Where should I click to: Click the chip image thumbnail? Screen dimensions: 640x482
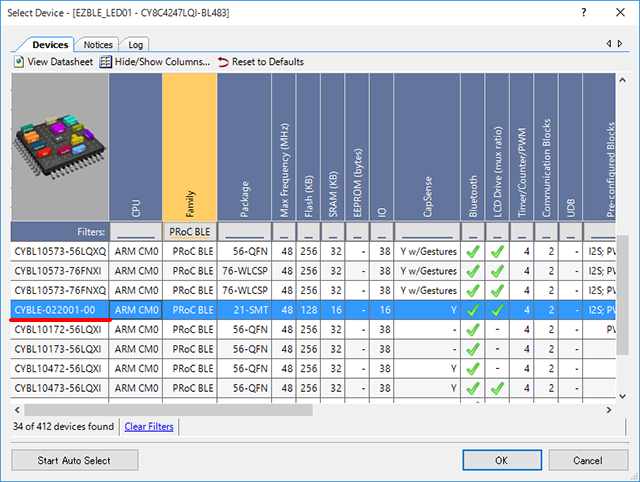pos(60,147)
